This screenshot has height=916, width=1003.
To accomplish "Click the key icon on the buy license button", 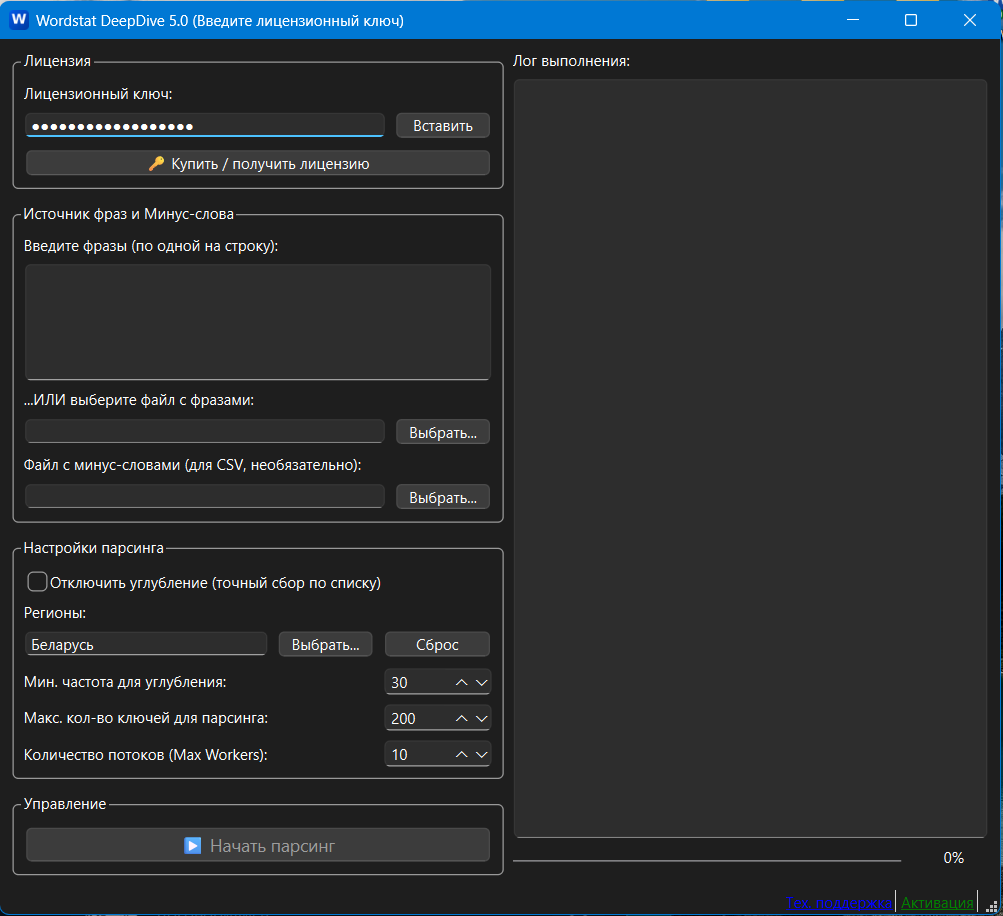I will [x=156, y=164].
